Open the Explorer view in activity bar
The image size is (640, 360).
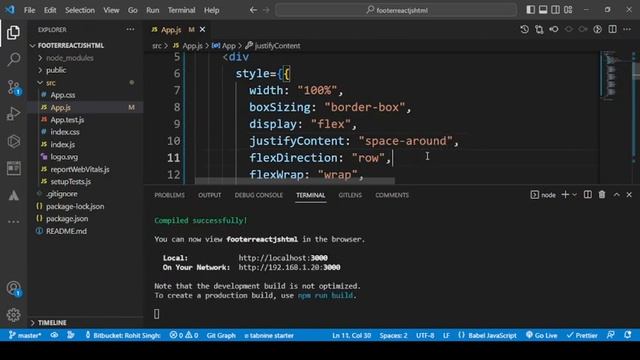pos(13,33)
